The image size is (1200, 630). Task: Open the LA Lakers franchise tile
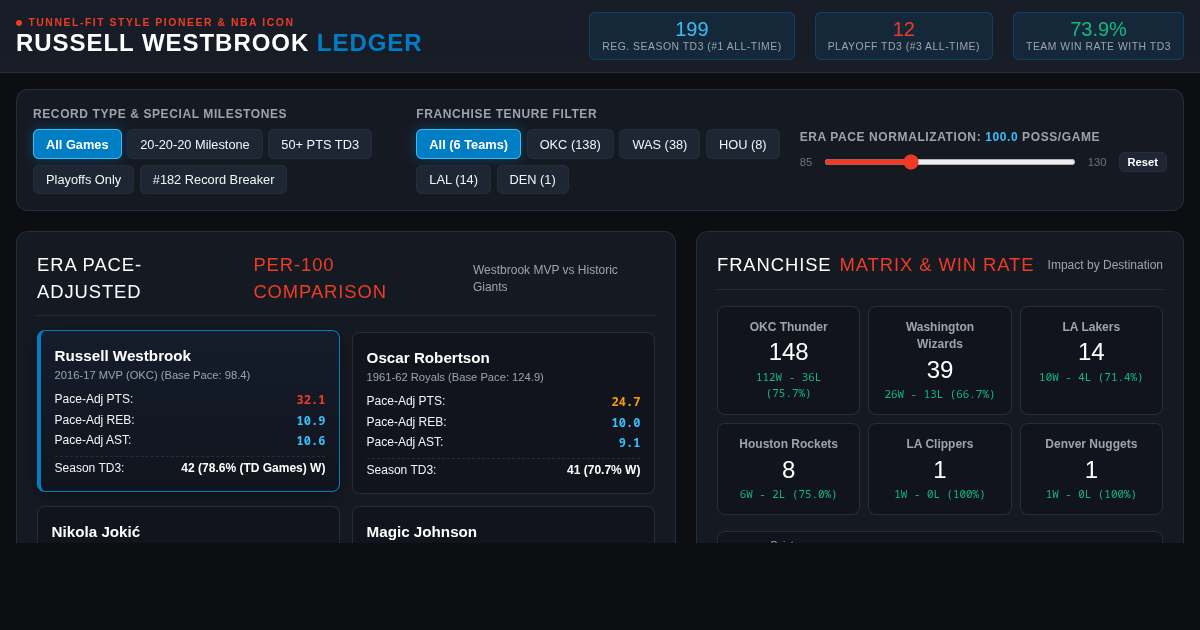click(x=1091, y=360)
